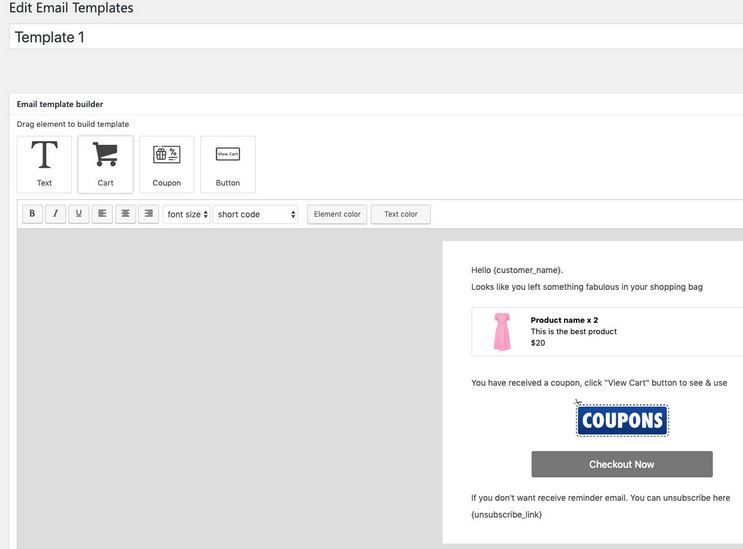The width and height of the screenshot is (743, 549).
Task: Select the Text element block
Action: click(44, 164)
